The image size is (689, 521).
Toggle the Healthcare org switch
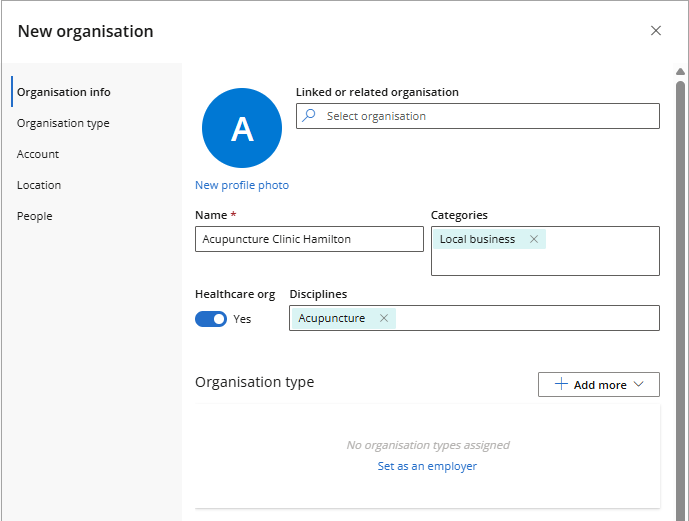211,319
